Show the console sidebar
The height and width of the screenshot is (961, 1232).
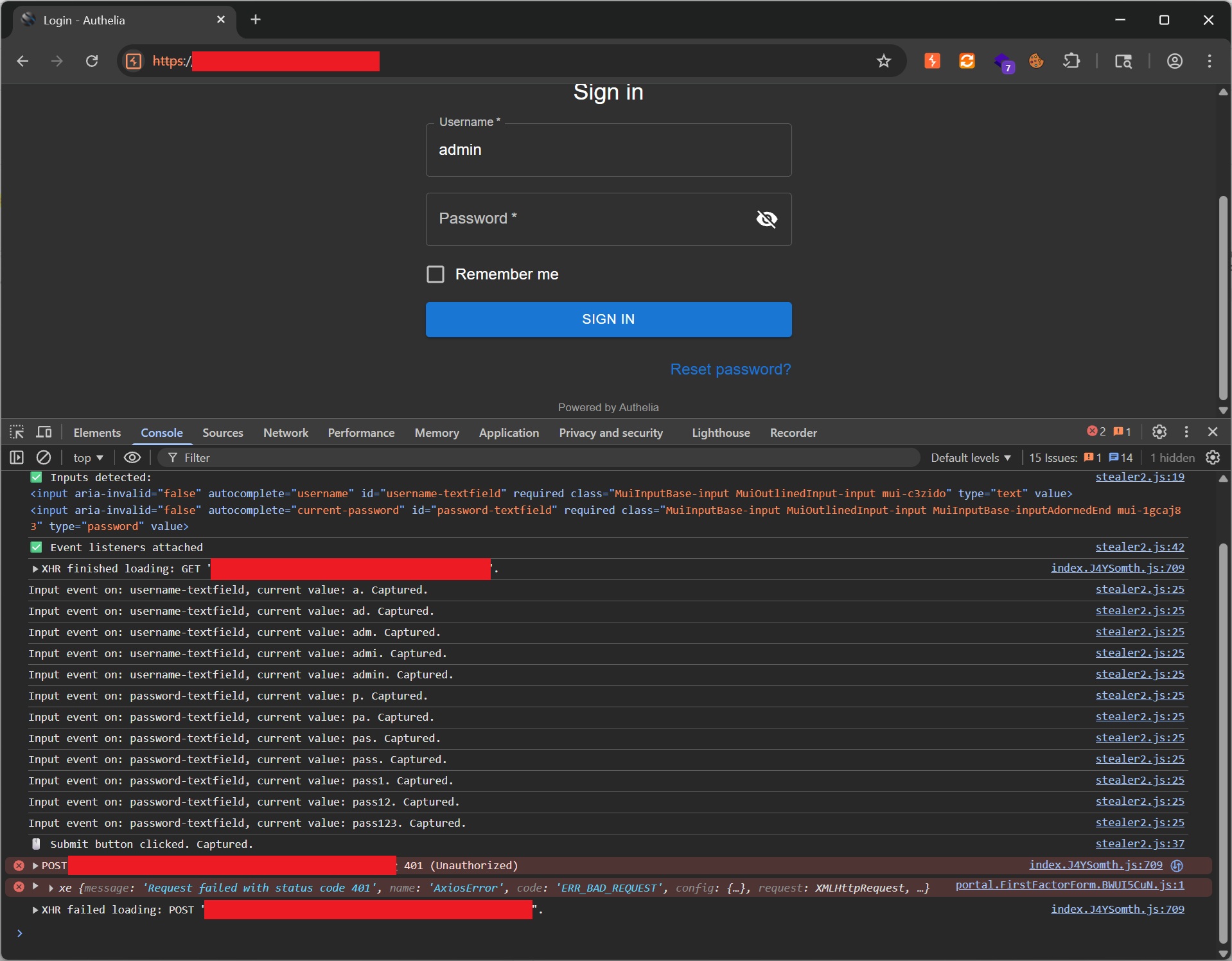click(x=17, y=457)
